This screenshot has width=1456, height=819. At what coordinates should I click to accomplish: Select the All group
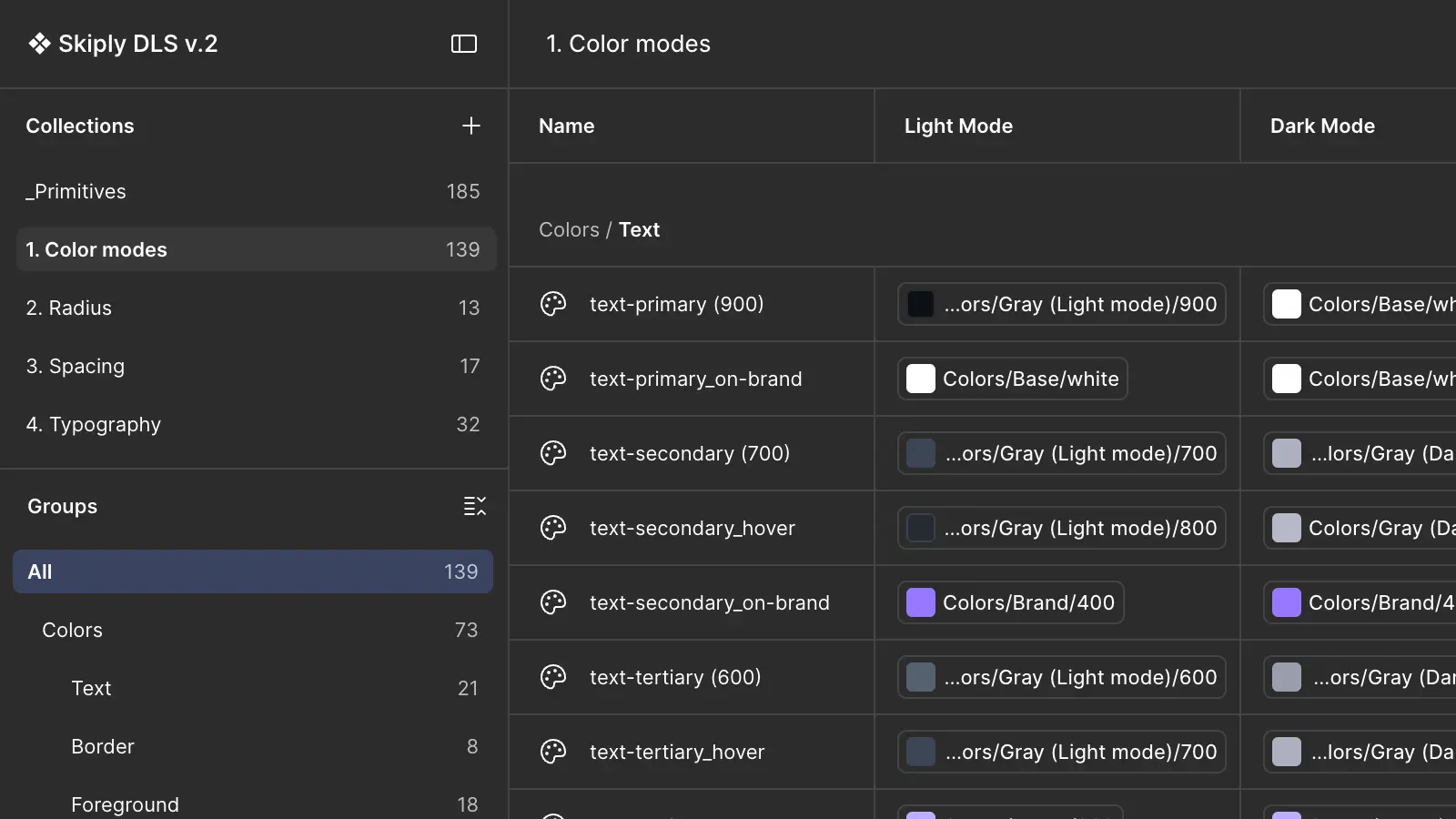(x=253, y=571)
